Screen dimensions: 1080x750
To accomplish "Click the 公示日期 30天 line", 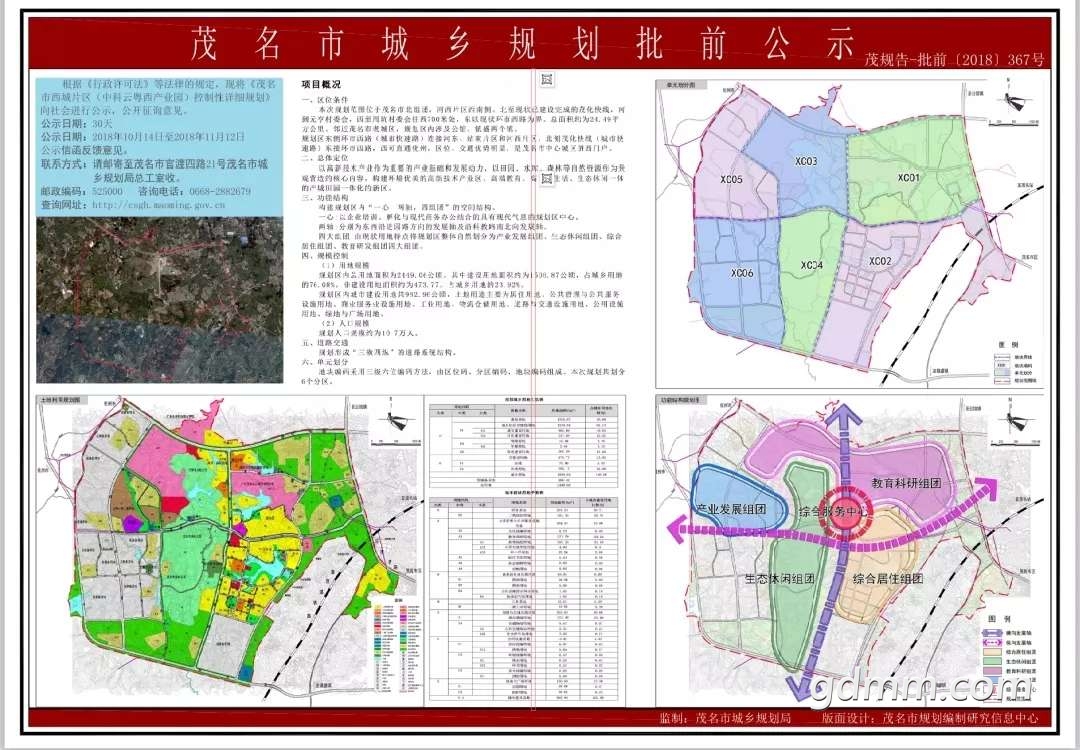I will coord(76,123).
